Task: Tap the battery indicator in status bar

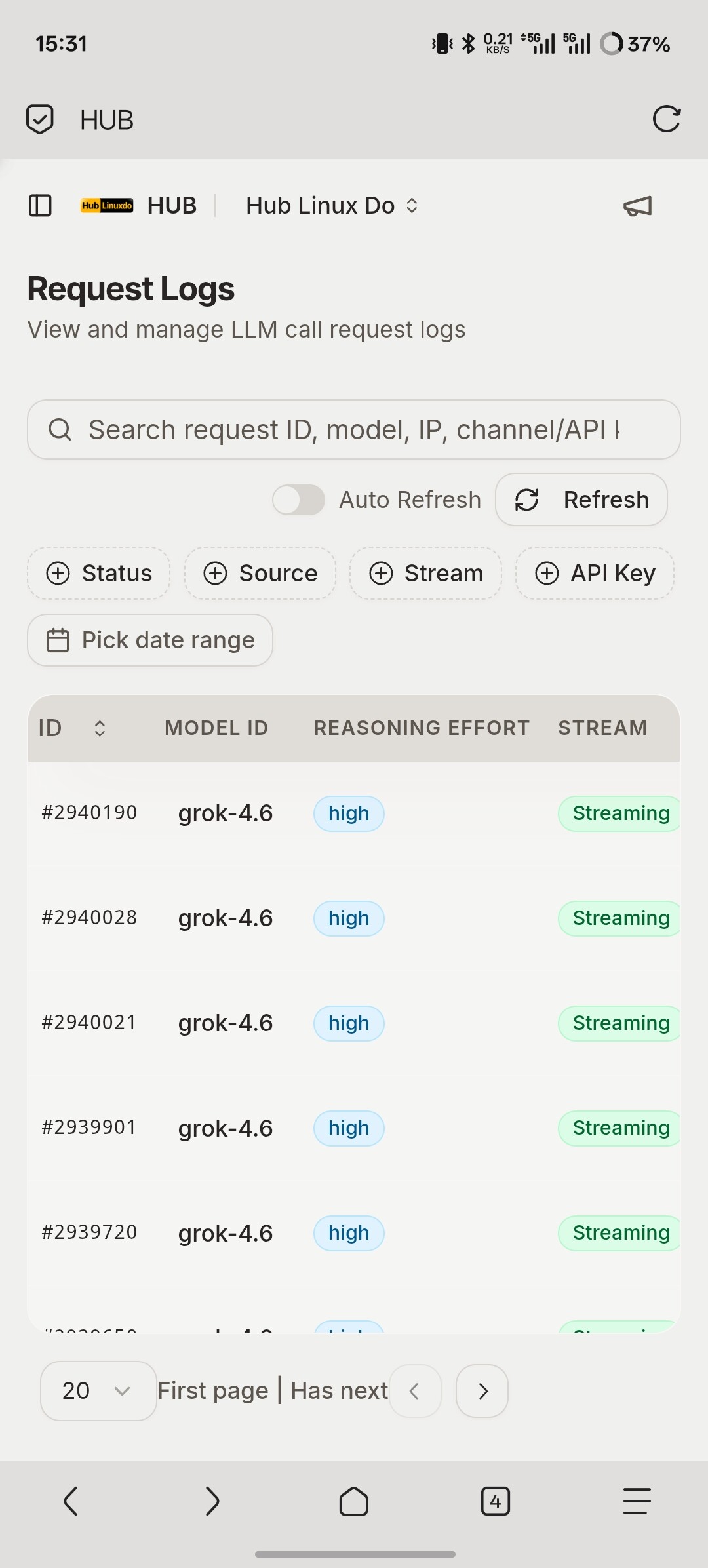Action: (x=635, y=44)
